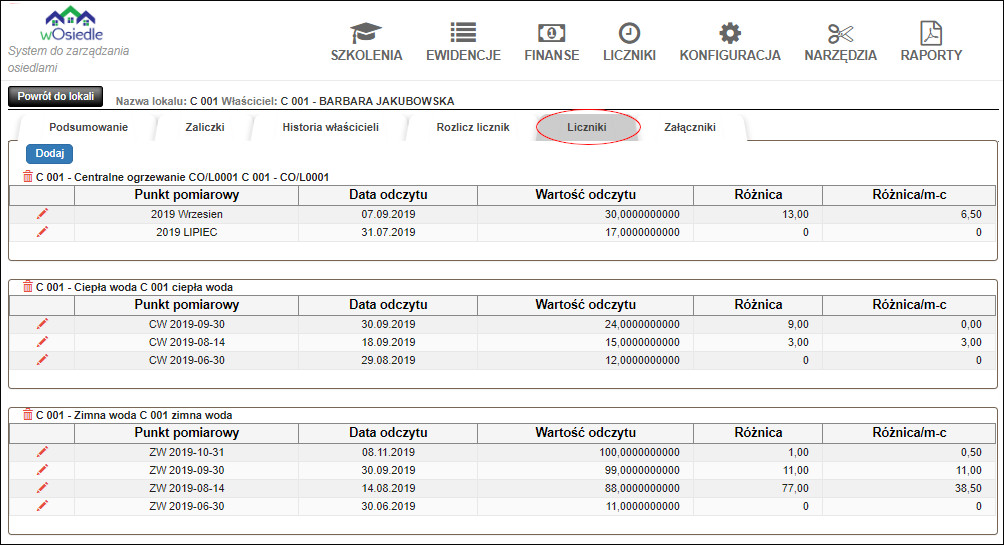1004x545 pixels.
Task: Open the KONFIGURACJA gear menu
Action: [x=730, y=42]
